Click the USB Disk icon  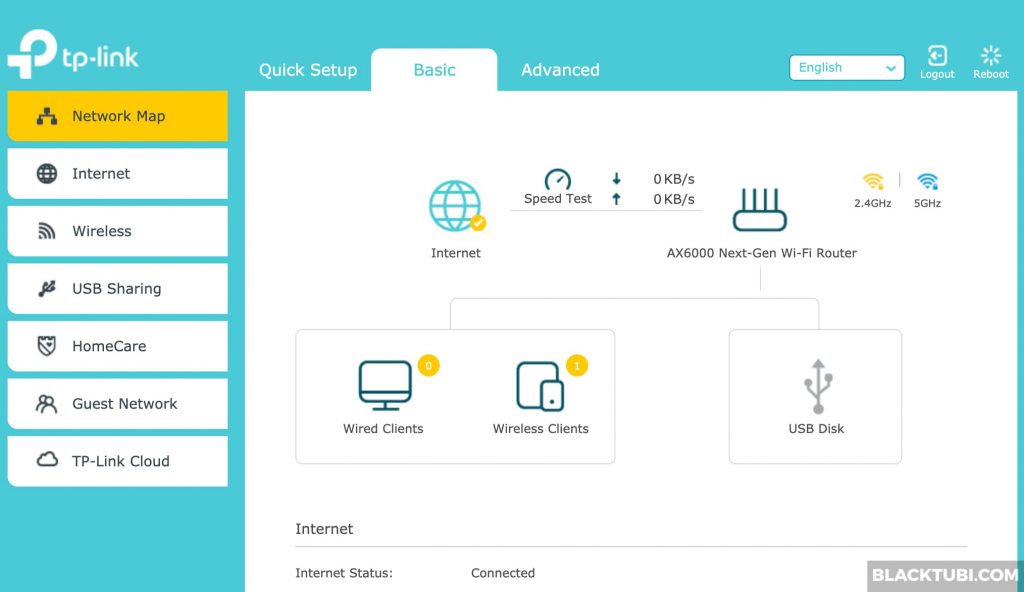[818, 386]
